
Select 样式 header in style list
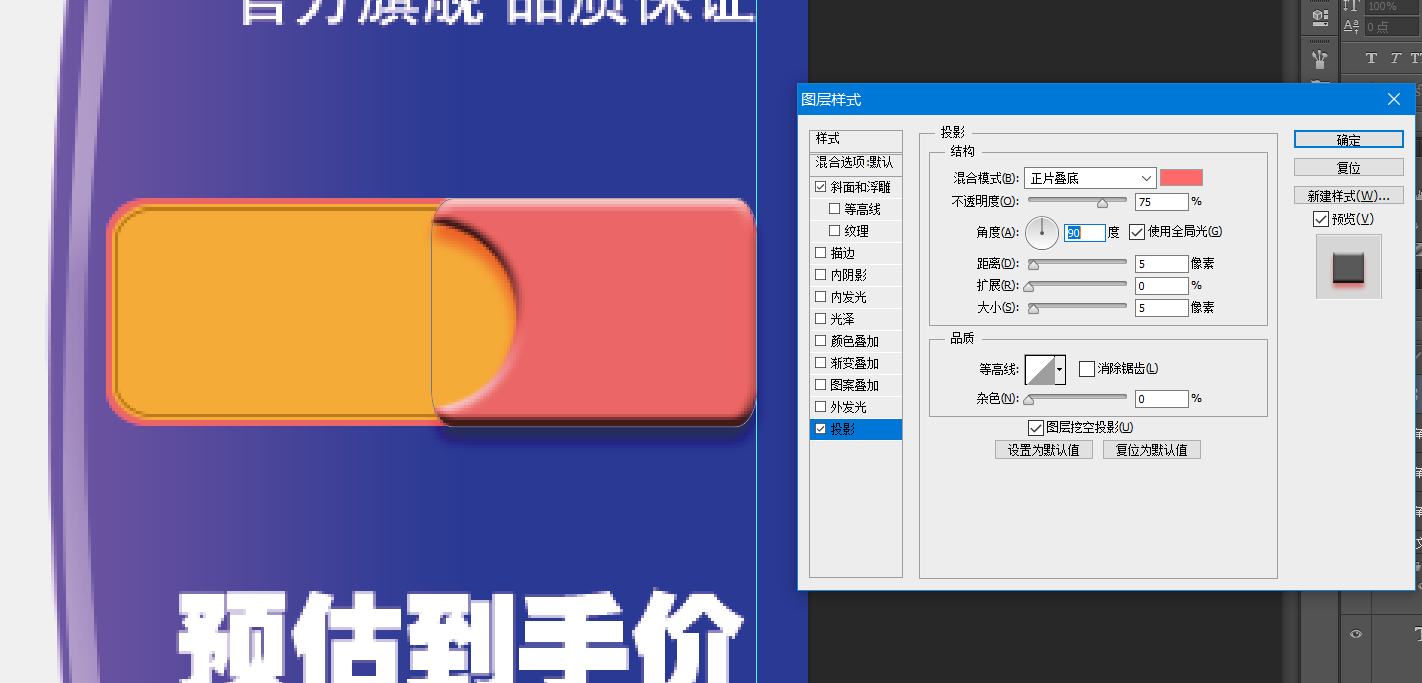[x=856, y=139]
